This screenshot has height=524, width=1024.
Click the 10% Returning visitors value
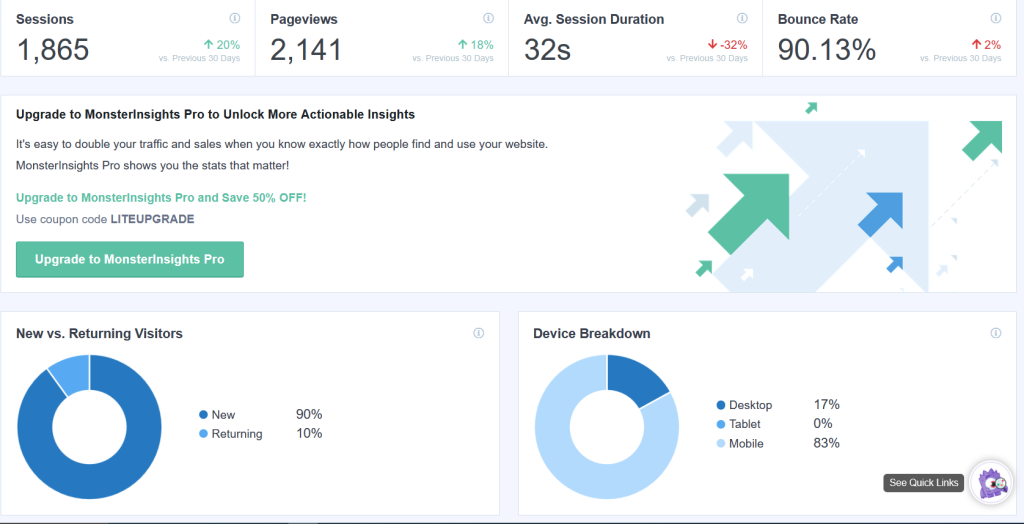pos(309,434)
